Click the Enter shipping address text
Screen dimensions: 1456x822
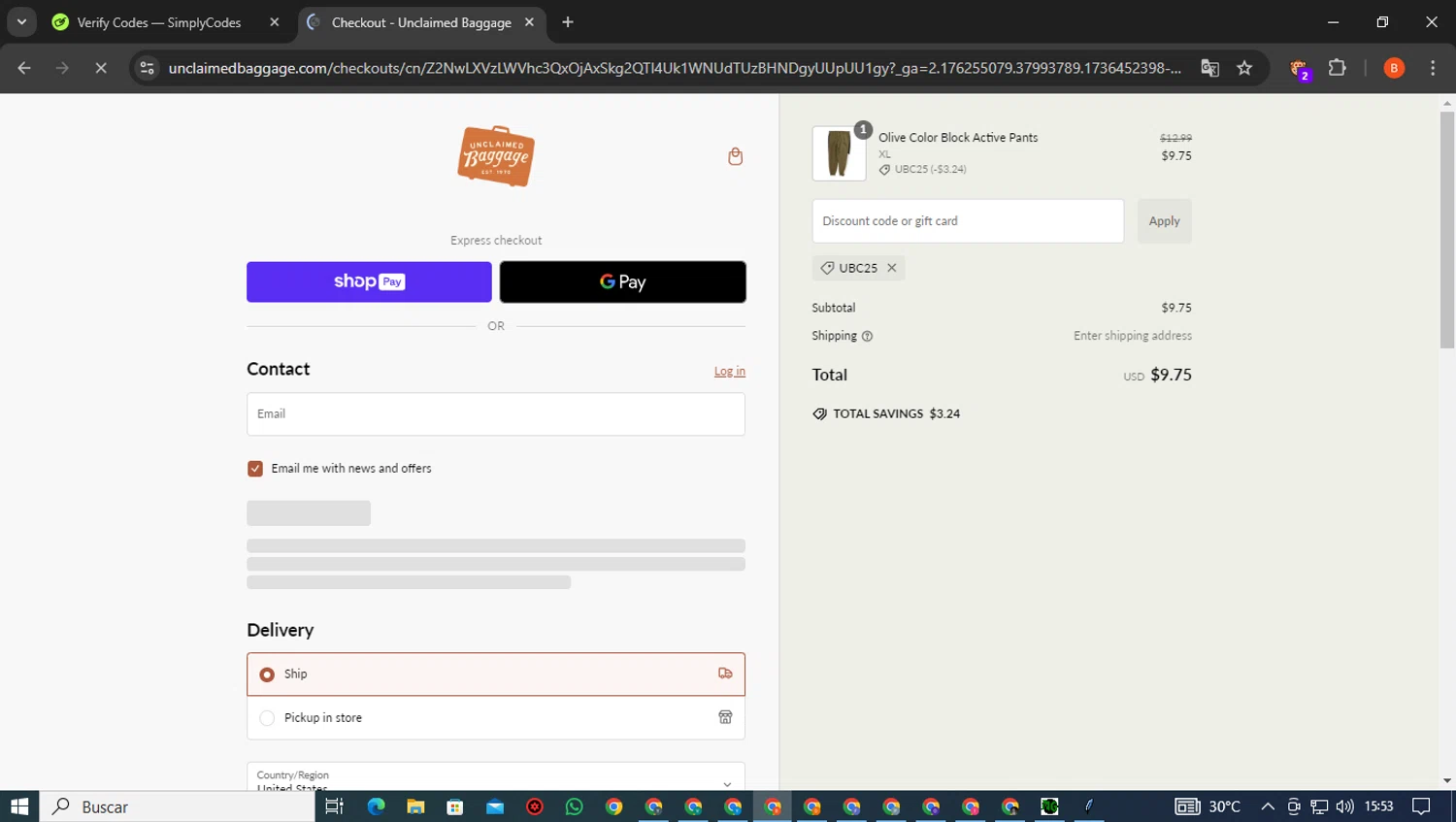(x=1133, y=336)
